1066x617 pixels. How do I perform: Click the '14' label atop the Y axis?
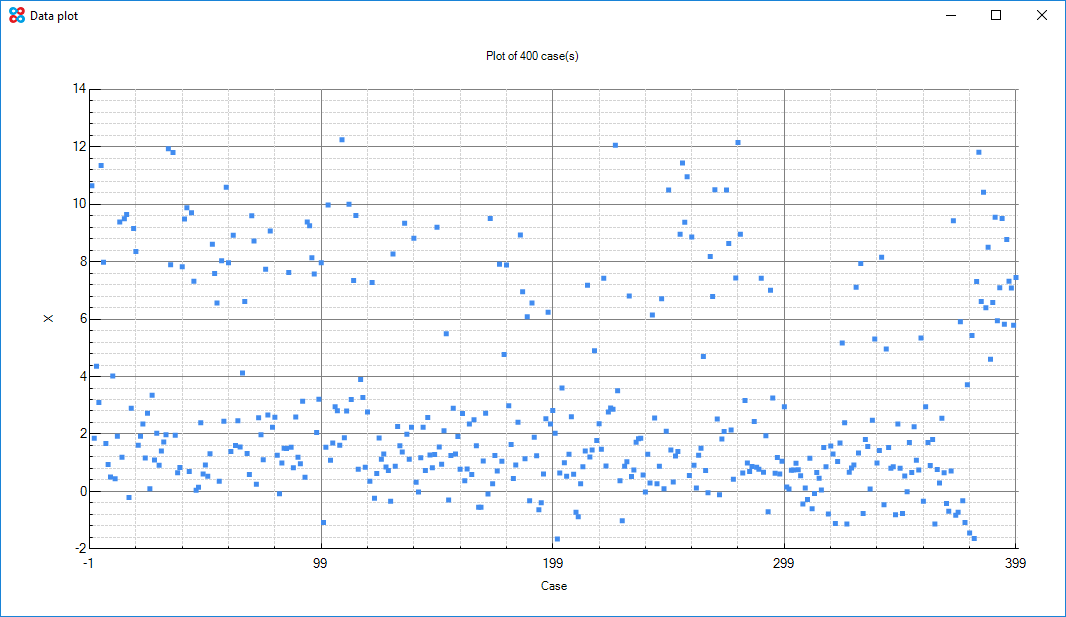click(77, 87)
